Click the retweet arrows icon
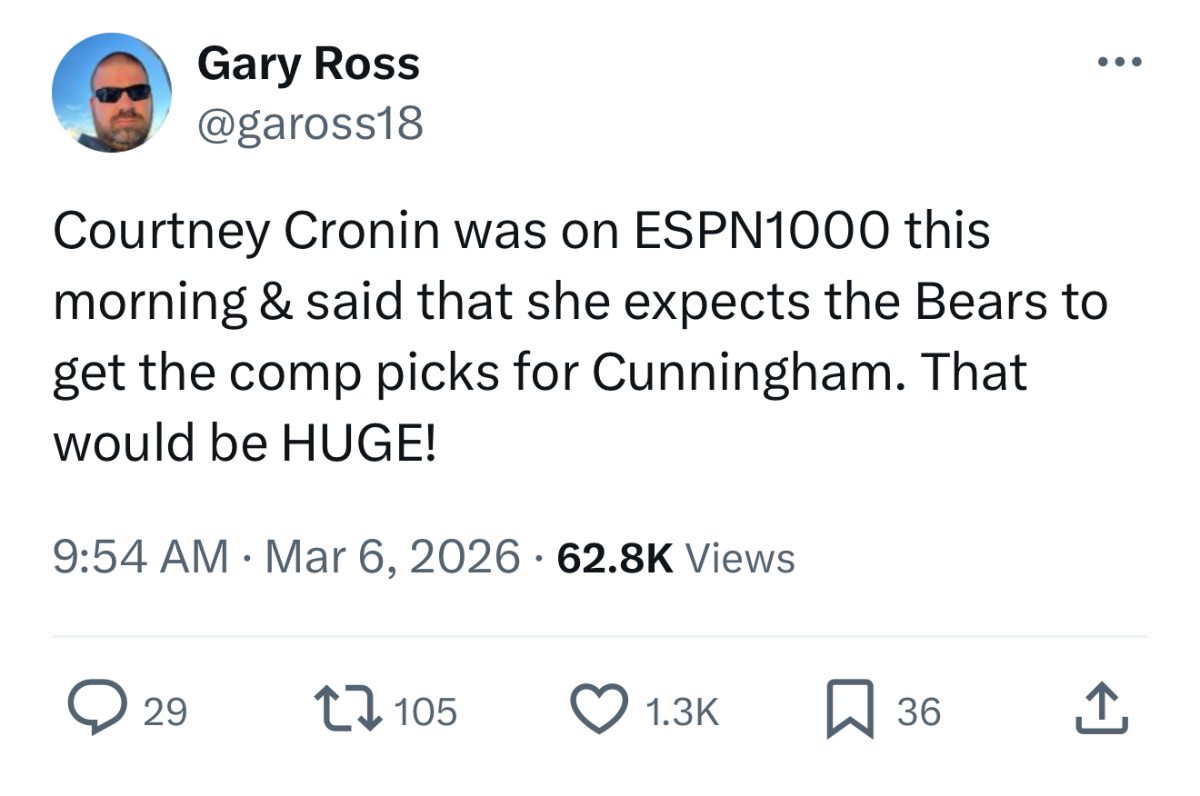1200x796 pixels. coord(351,711)
